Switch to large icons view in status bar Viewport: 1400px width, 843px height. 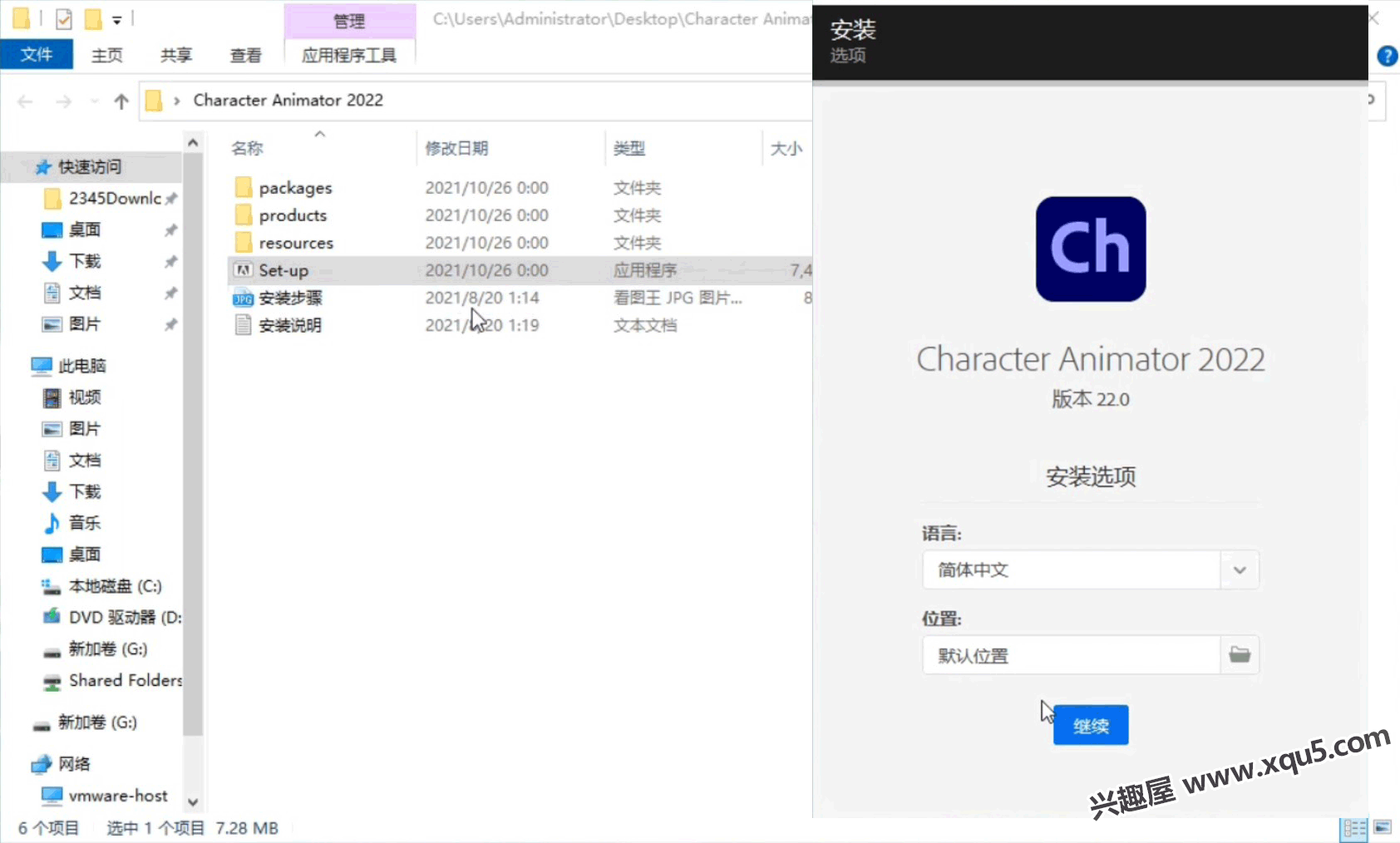(1383, 827)
